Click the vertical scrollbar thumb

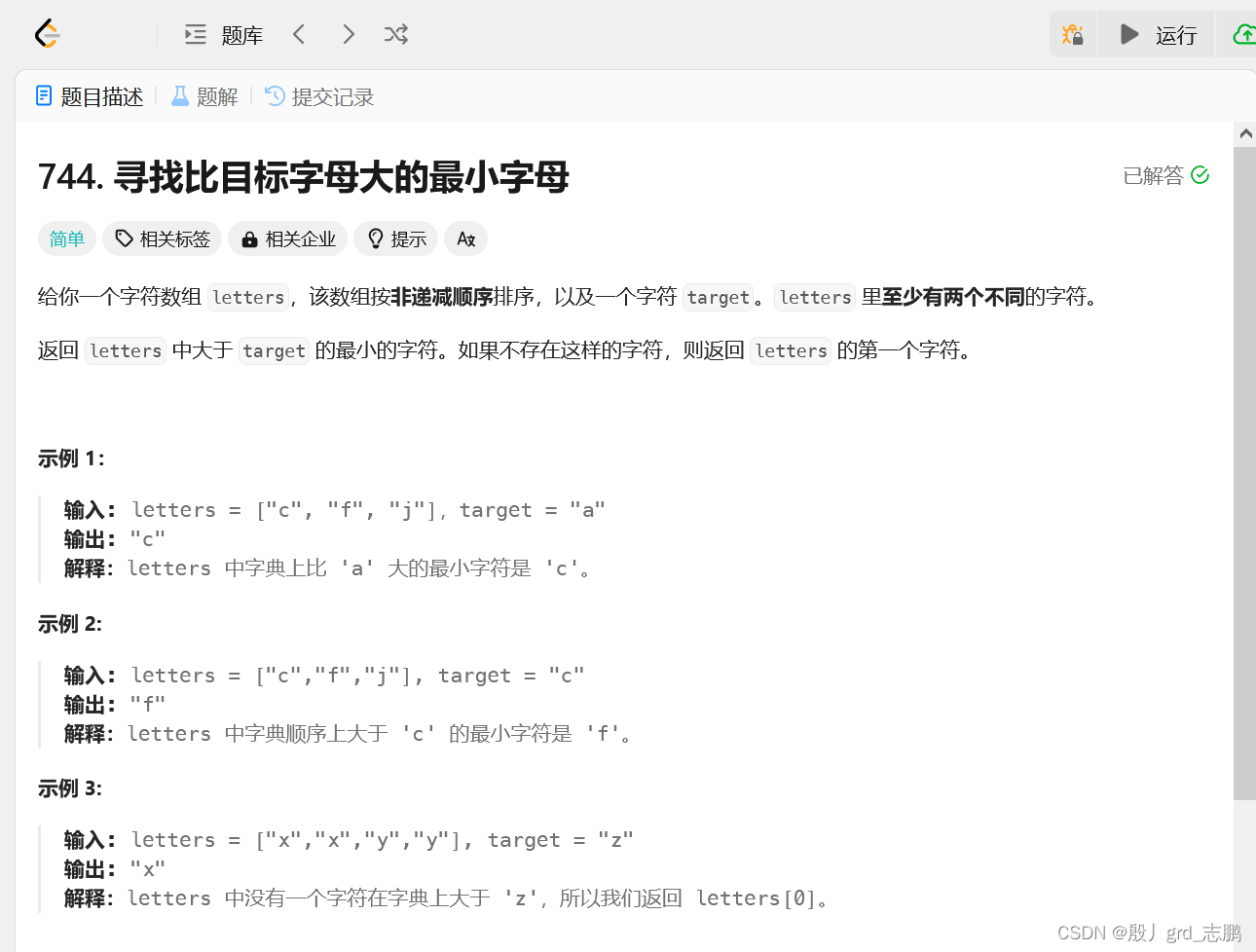(1244, 472)
